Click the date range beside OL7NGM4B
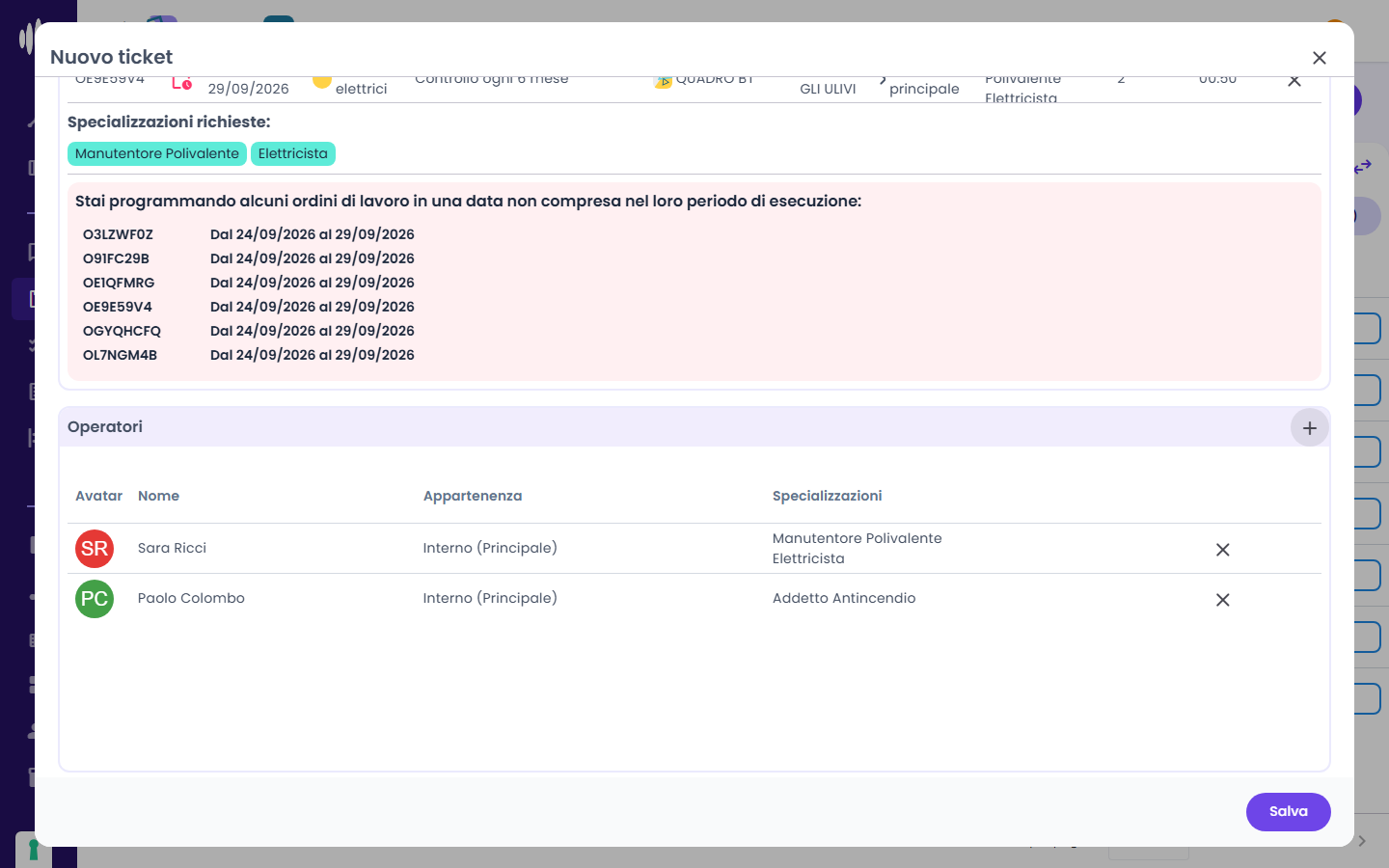 [313, 355]
